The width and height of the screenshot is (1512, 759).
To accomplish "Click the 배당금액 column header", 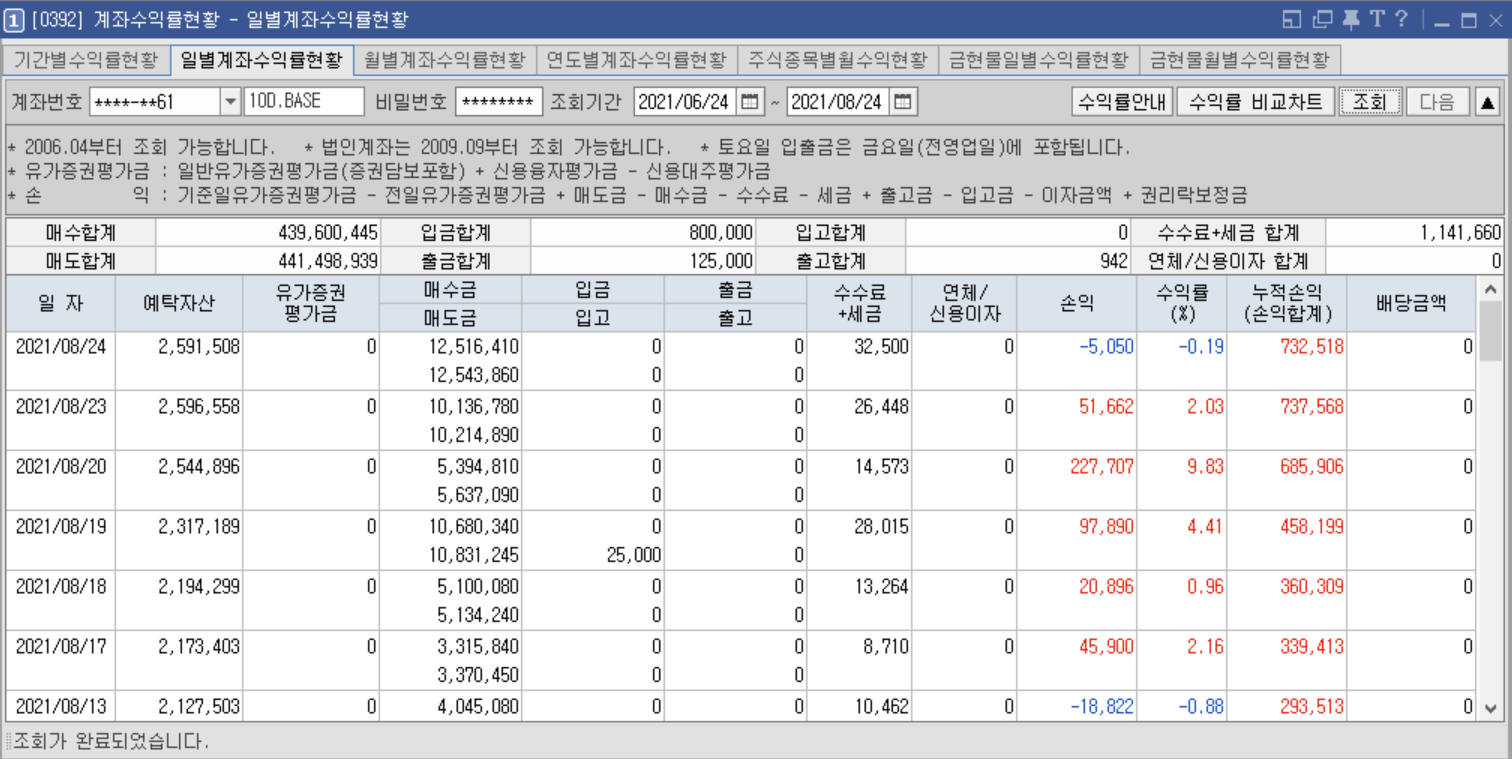I will 1411,304.
